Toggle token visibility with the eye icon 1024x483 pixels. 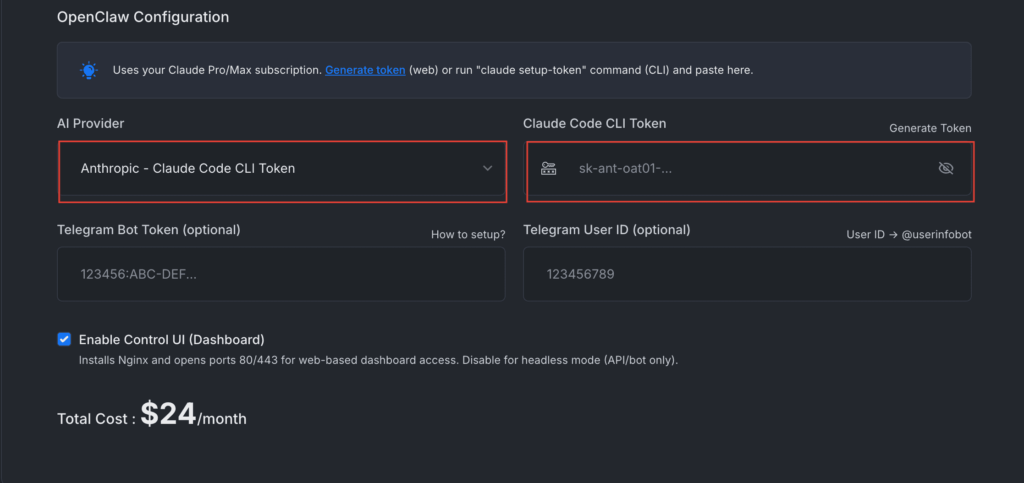[x=946, y=168]
